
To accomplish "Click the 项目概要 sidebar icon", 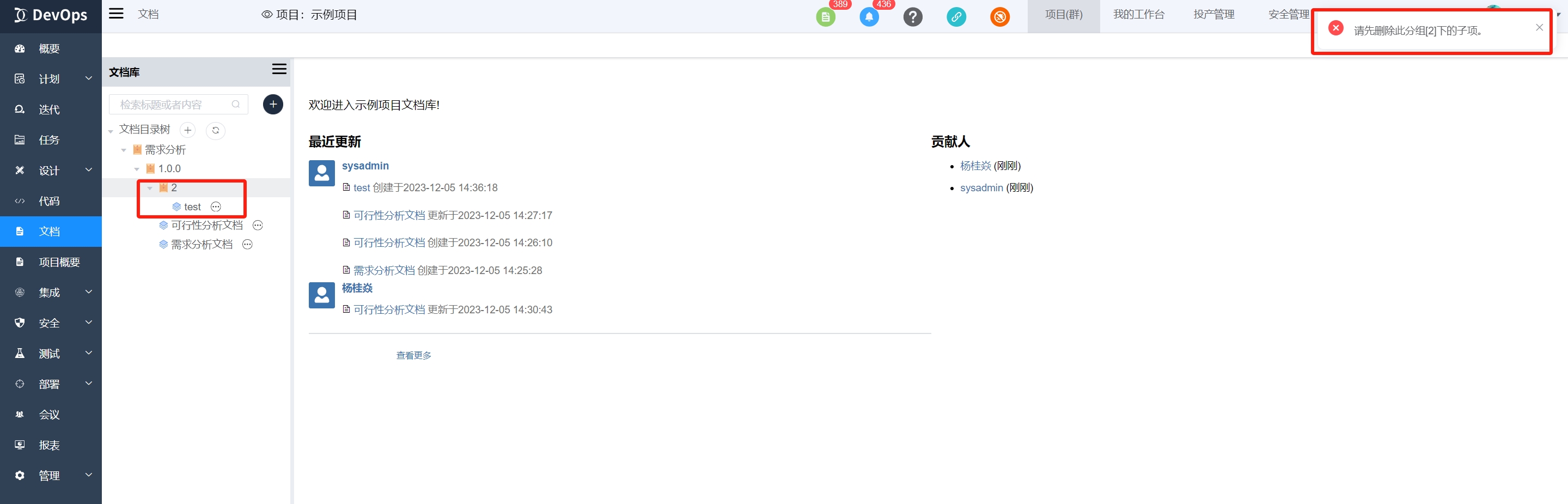I will pyautogui.click(x=20, y=262).
